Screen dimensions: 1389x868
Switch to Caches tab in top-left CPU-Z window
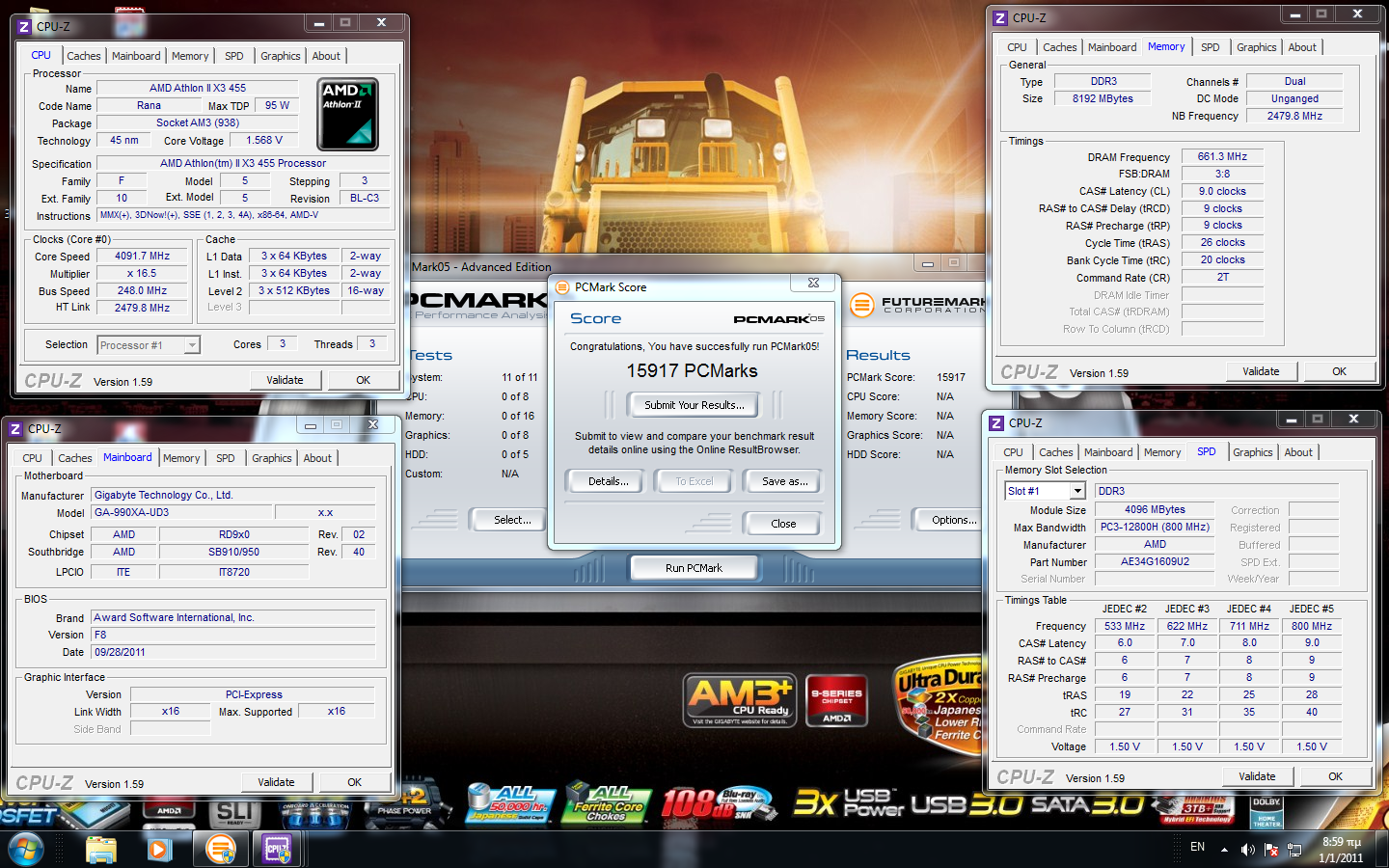[x=84, y=56]
